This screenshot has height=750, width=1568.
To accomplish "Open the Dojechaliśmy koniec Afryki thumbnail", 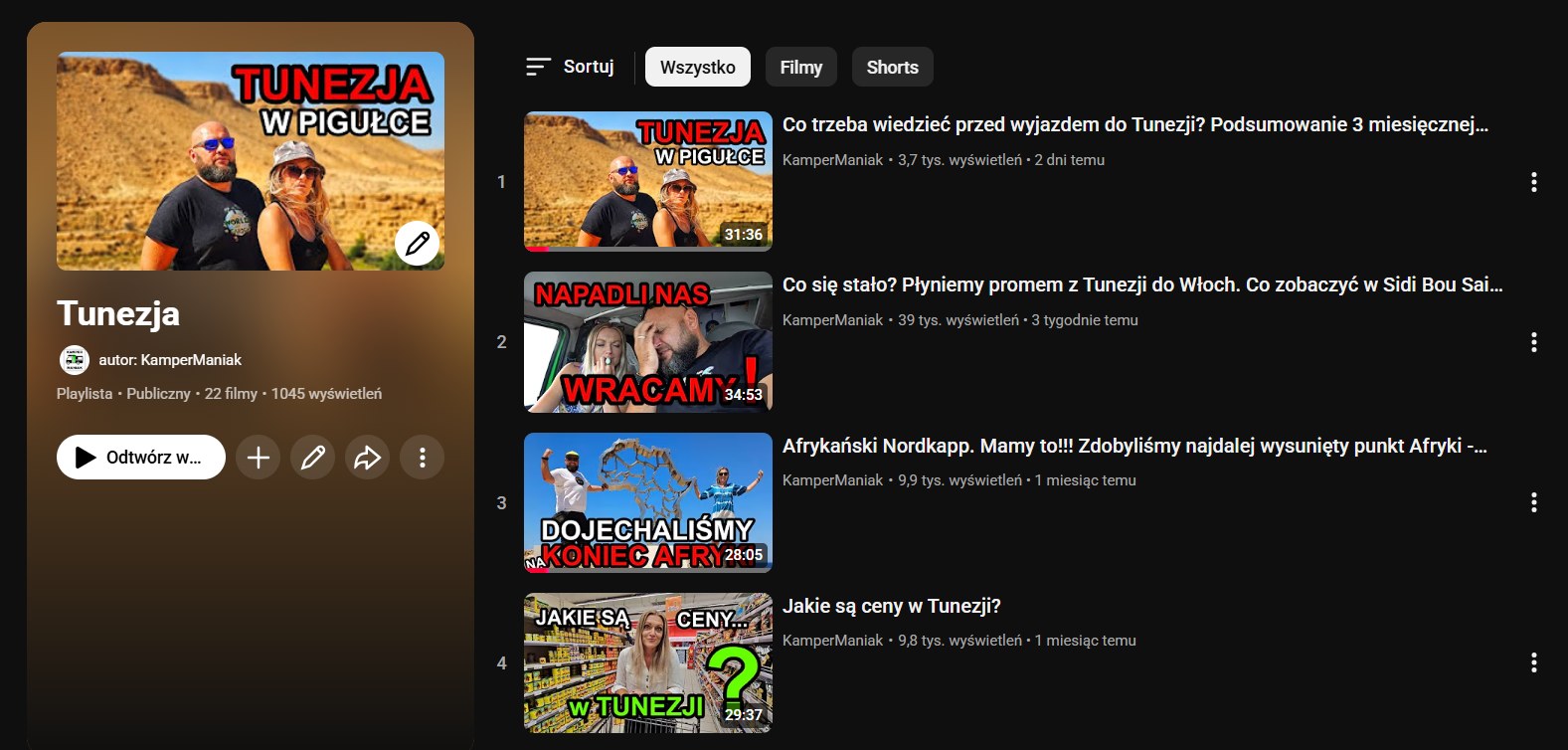I will click(x=647, y=502).
